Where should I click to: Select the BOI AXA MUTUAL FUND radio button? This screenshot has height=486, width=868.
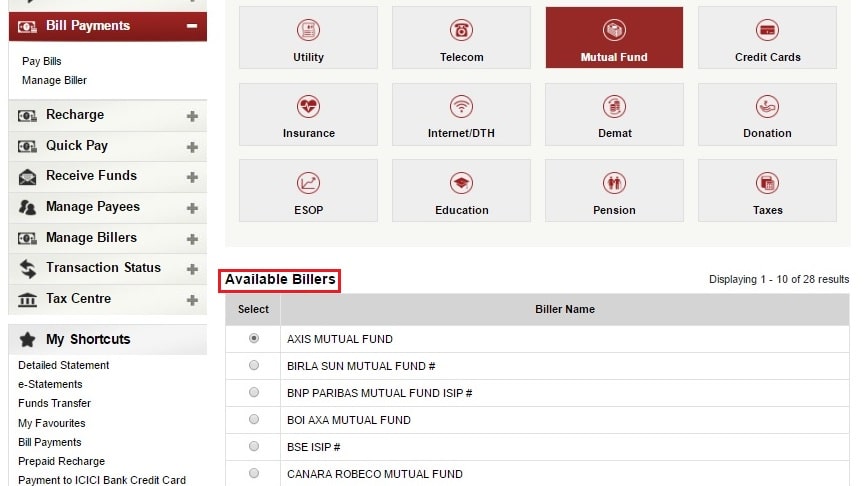[x=254, y=419]
